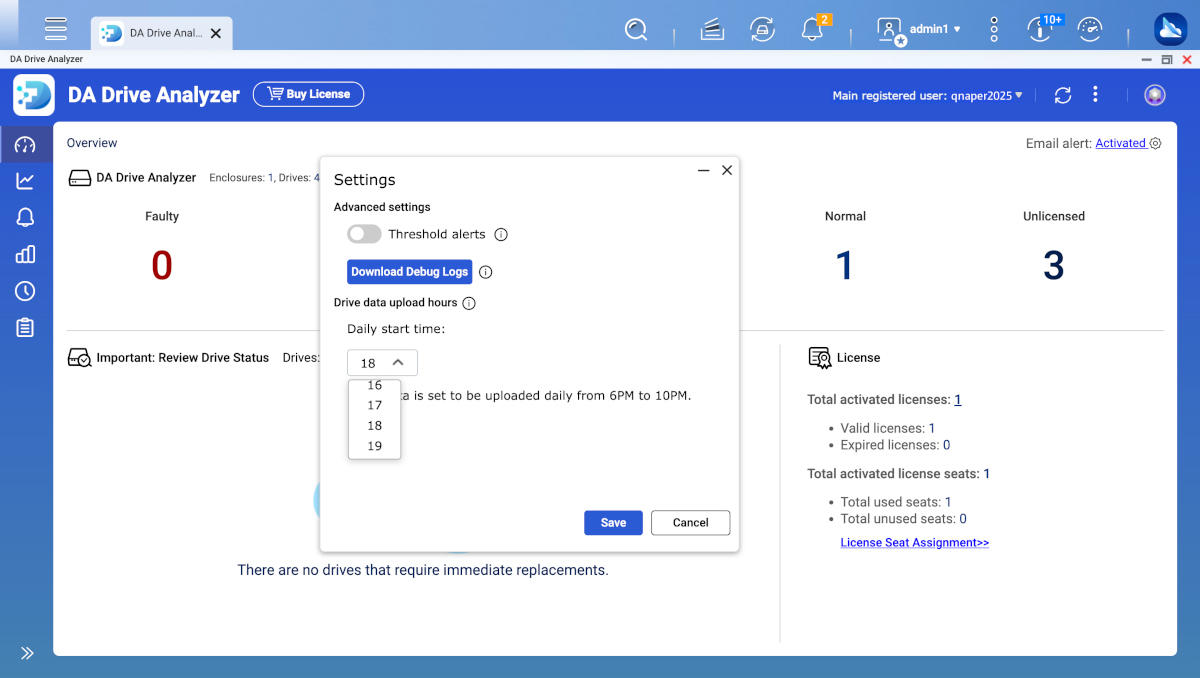Open the trend chart sidebar icon

pos(25,181)
